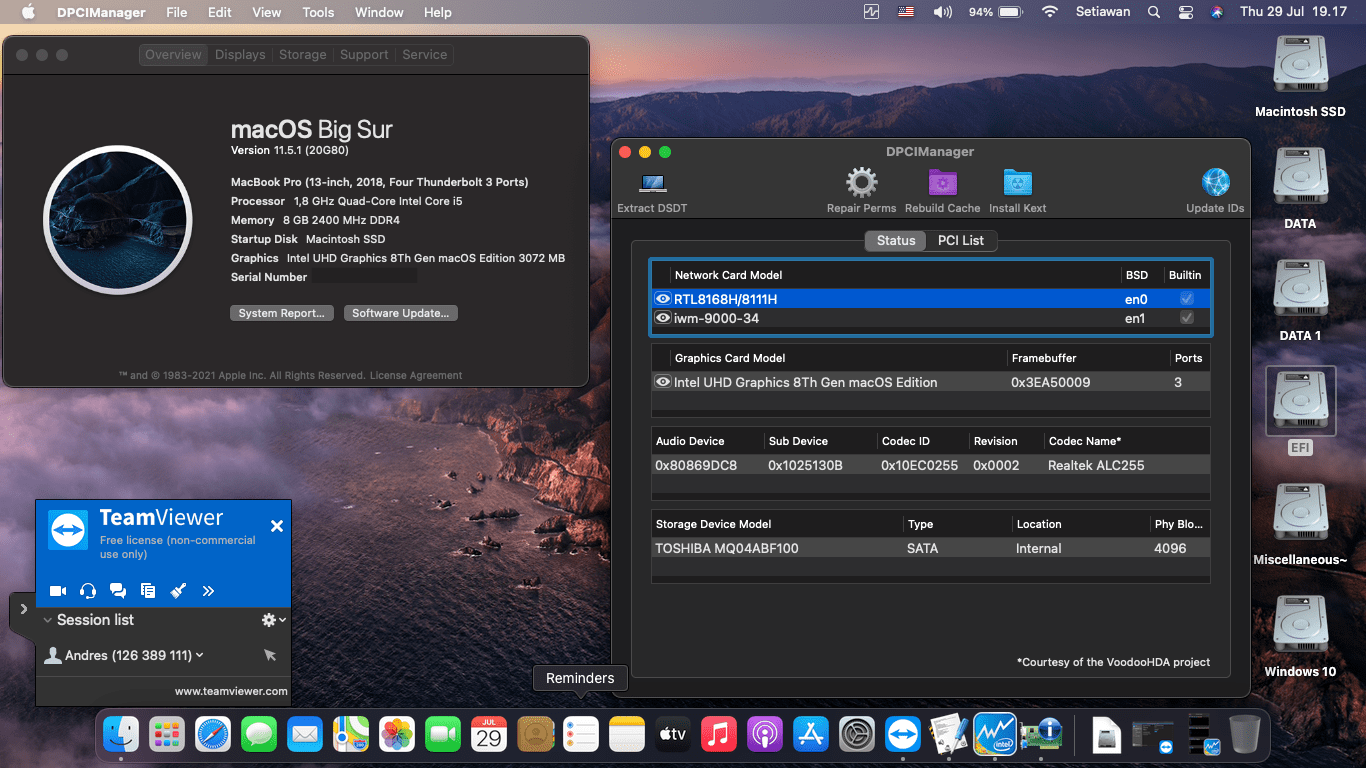This screenshot has width=1366, height=768.
Task: Open Intel Power Gadget in Dock
Action: [x=995, y=736]
